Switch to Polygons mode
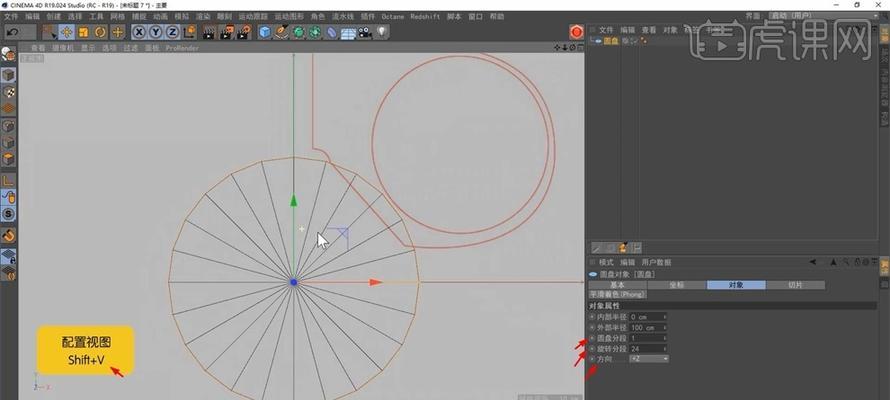The image size is (890, 400). click(x=9, y=159)
